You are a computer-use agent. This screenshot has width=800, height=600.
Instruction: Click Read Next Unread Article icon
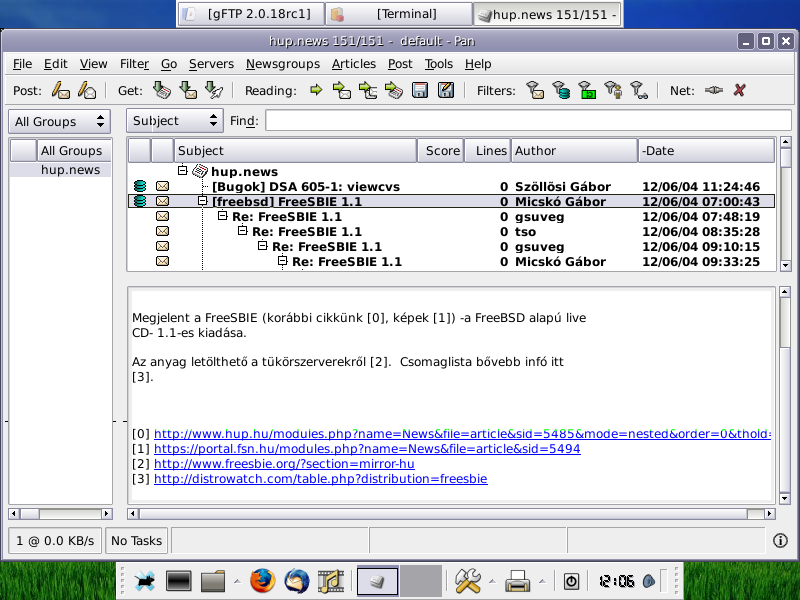tap(341, 90)
